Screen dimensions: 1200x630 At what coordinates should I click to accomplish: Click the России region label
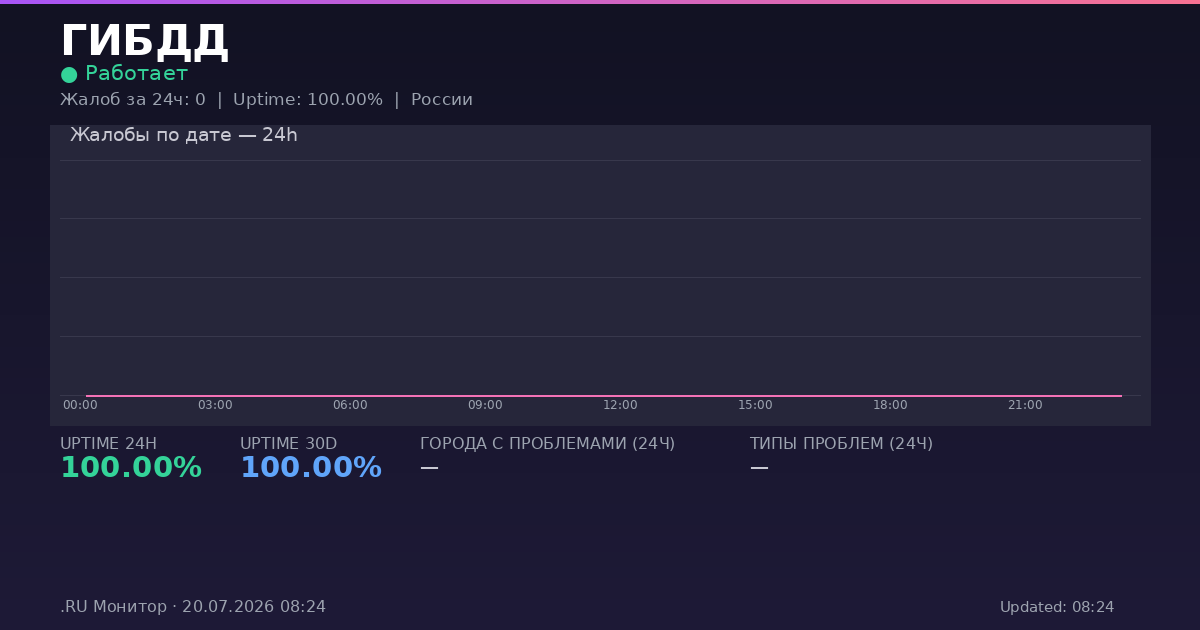442,100
